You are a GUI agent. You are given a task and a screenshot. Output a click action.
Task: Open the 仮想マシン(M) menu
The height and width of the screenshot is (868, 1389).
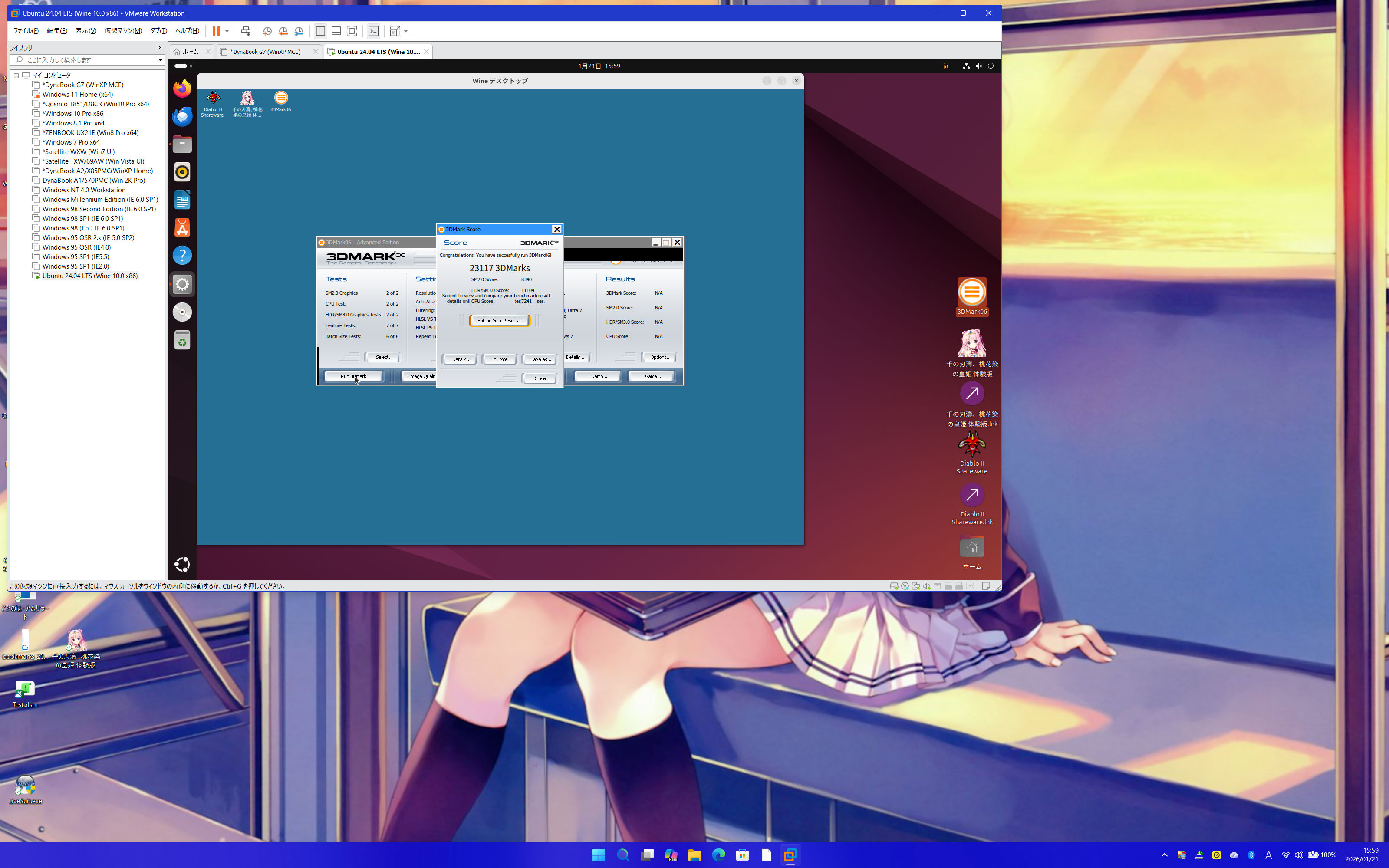[x=123, y=31]
